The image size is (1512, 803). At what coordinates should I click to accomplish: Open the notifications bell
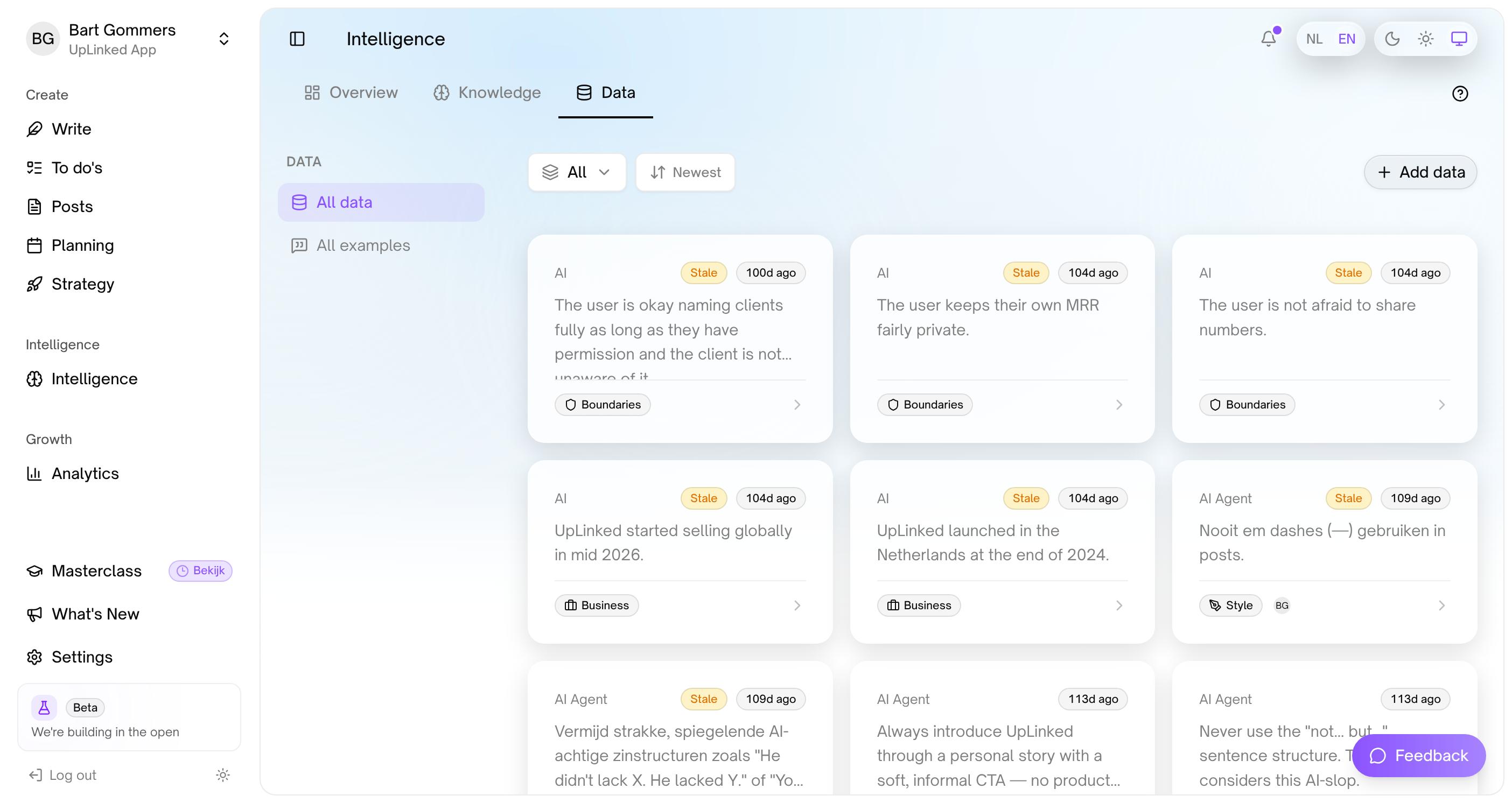[1269, 39]
